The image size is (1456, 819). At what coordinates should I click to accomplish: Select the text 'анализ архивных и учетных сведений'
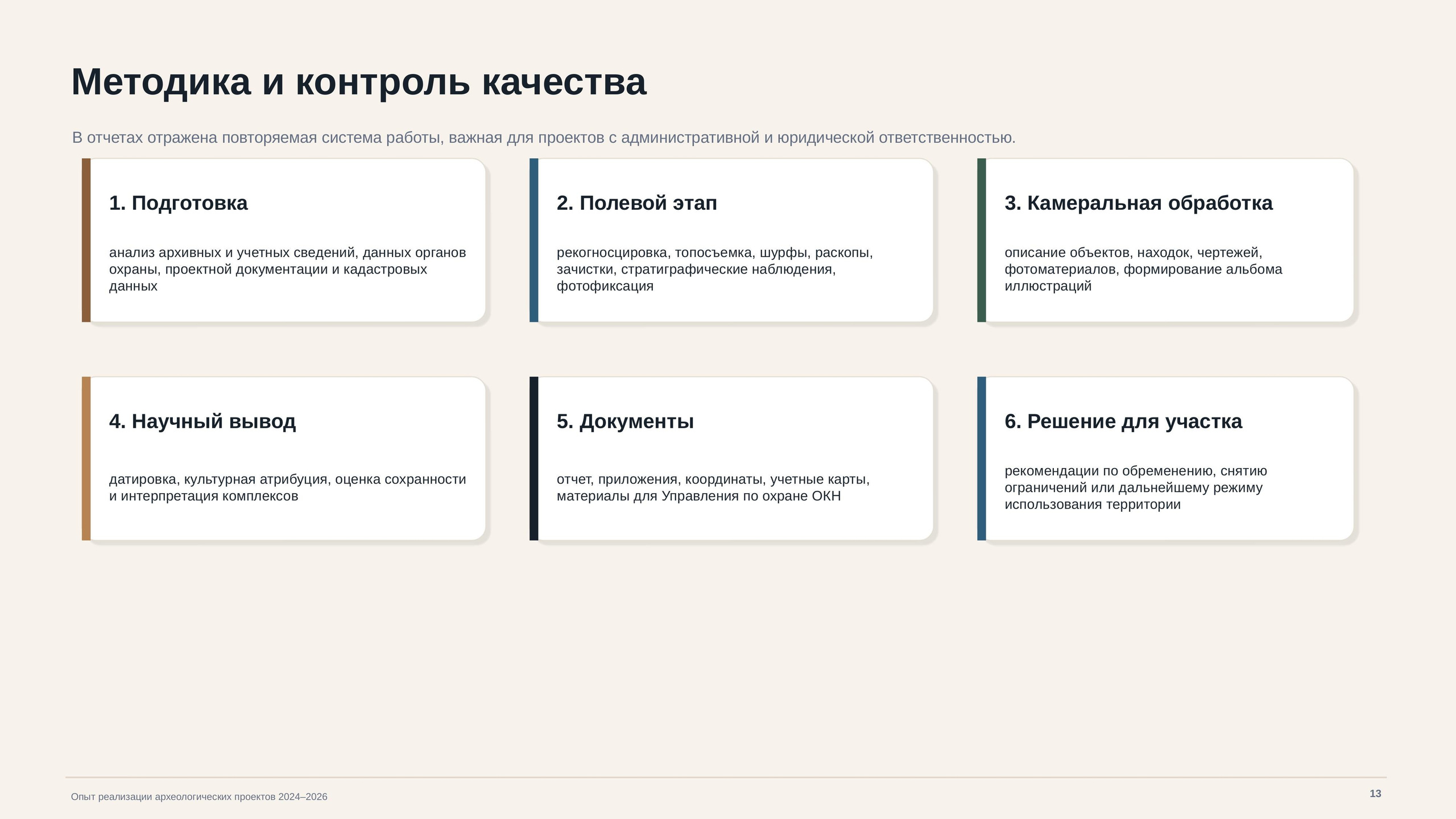tap(232, 253)
